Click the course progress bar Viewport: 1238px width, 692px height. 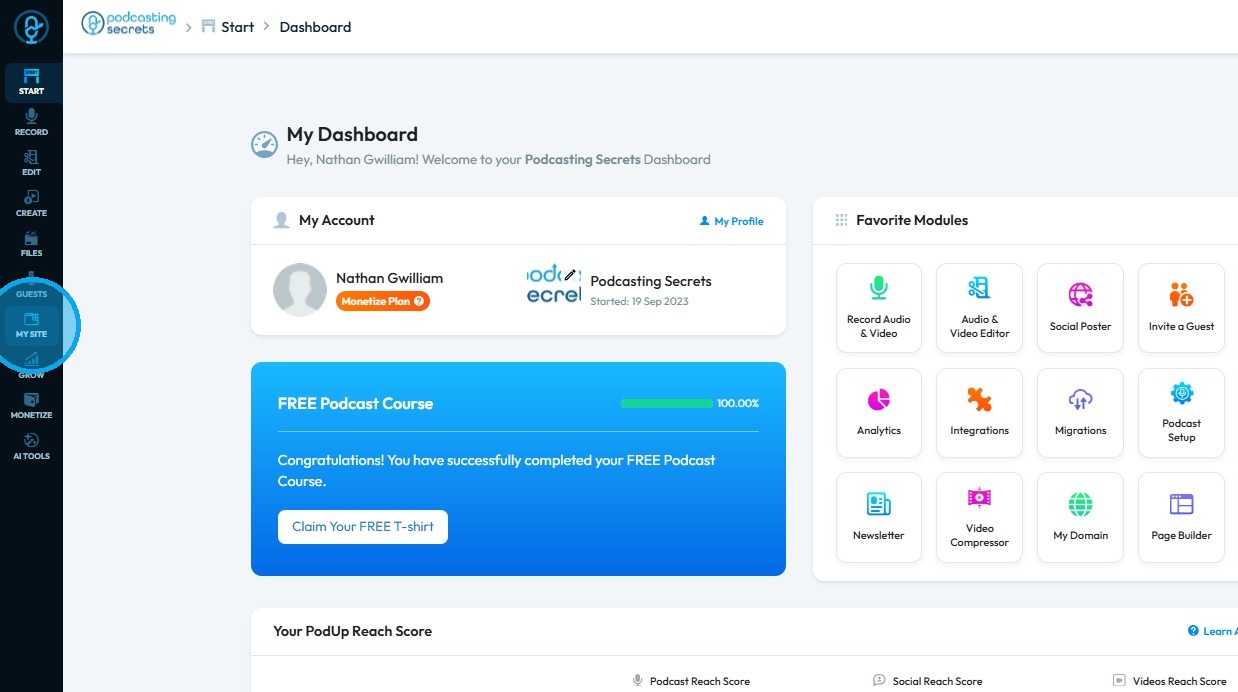click(x=667, y=404)
